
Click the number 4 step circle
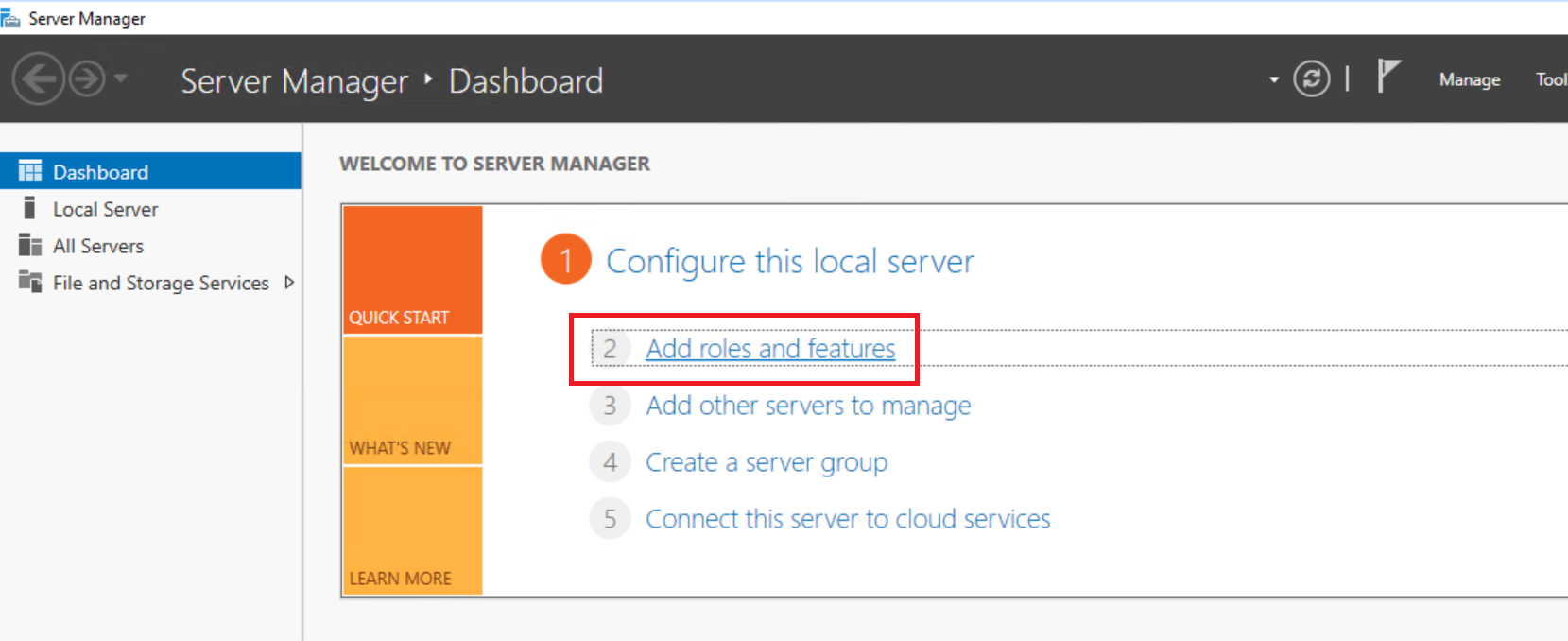tap(610, 462)
